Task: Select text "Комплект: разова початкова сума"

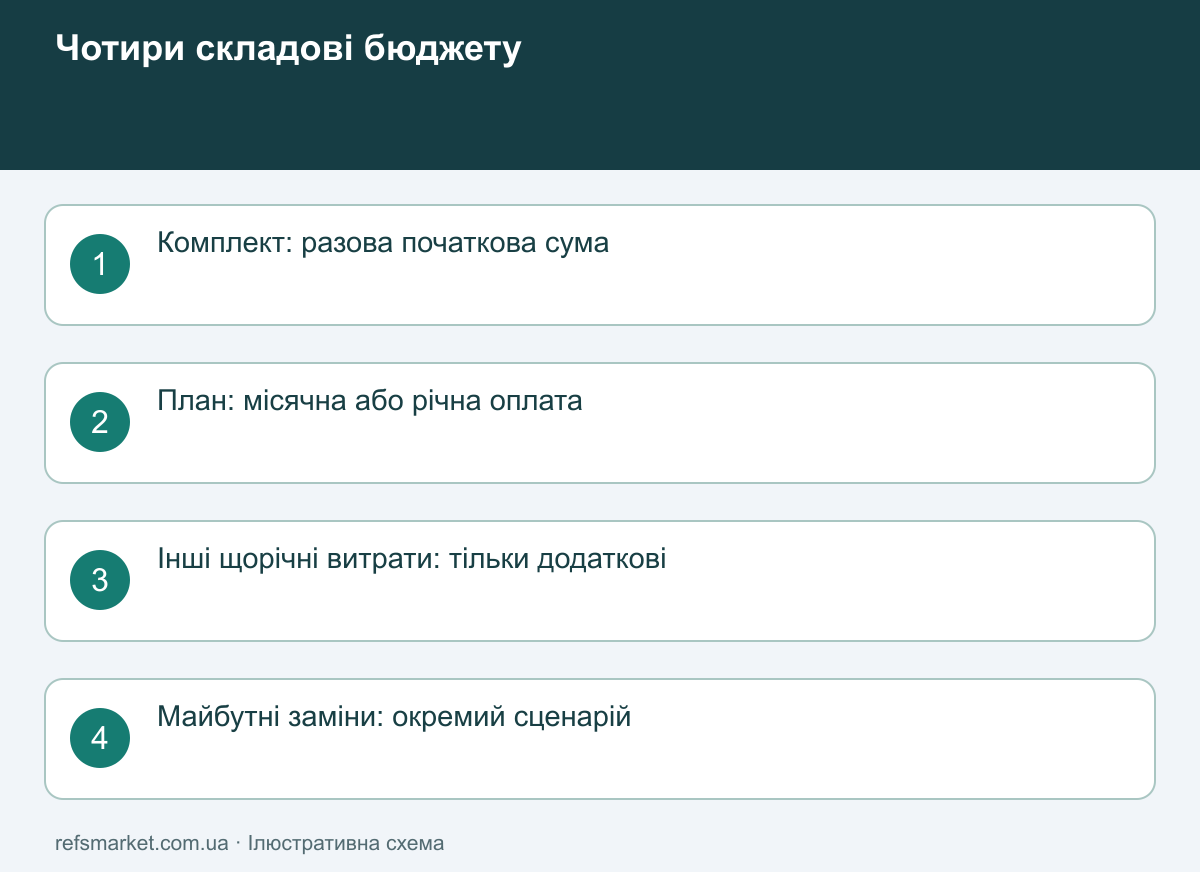Action: click(x=383, y=243)
